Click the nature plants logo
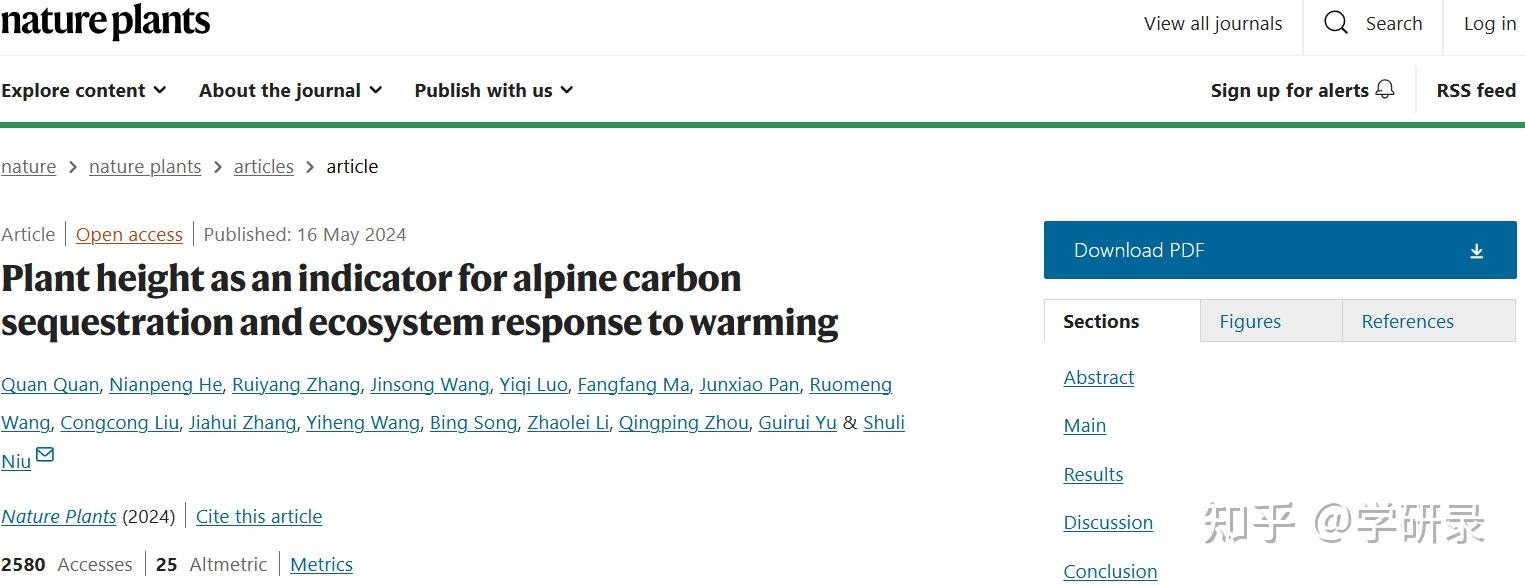This screenshot has width=1525, height=586. coord(105,22)
